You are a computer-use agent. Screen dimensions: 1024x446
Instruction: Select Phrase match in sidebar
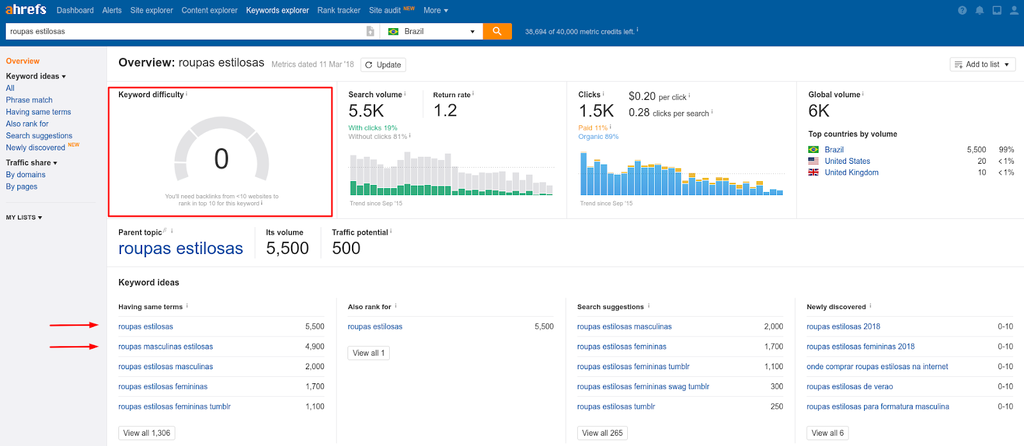coord(29,100)
